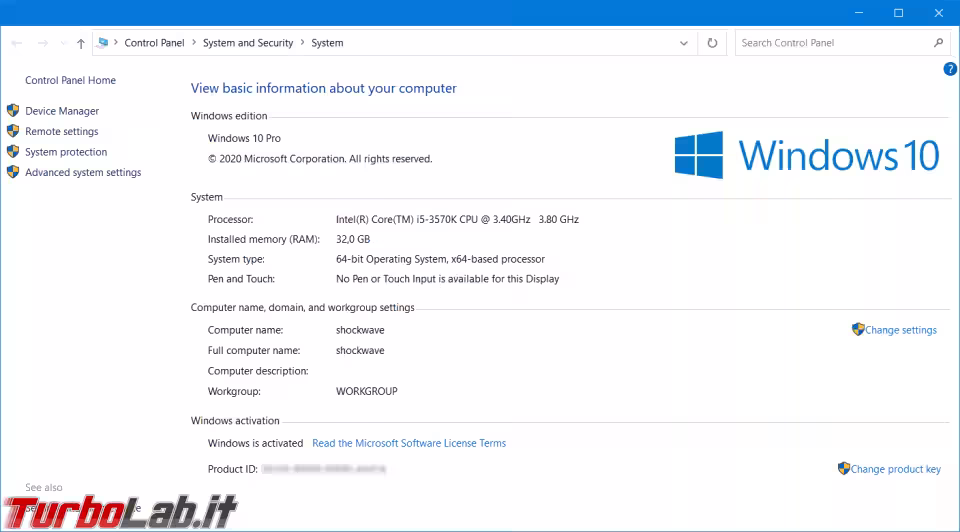Screen dimensions: 960x532
Task: Expand the address bar history dropdown
Action: (684, 43)
